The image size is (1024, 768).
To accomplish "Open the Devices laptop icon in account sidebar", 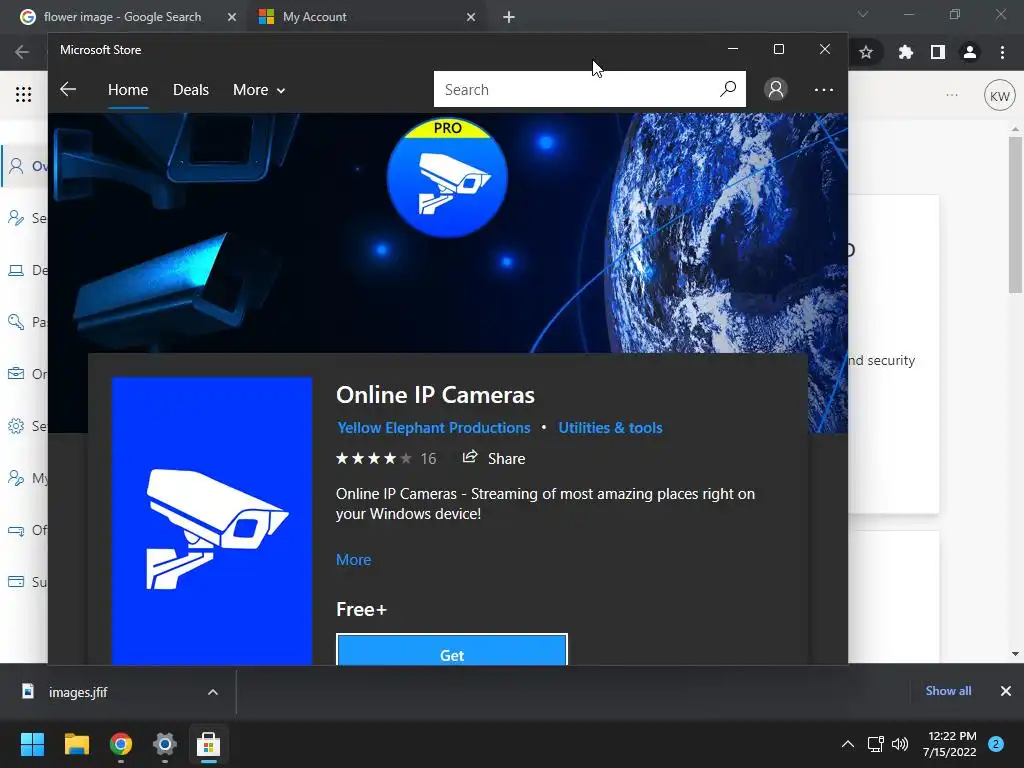I will [x=16, y=270].
